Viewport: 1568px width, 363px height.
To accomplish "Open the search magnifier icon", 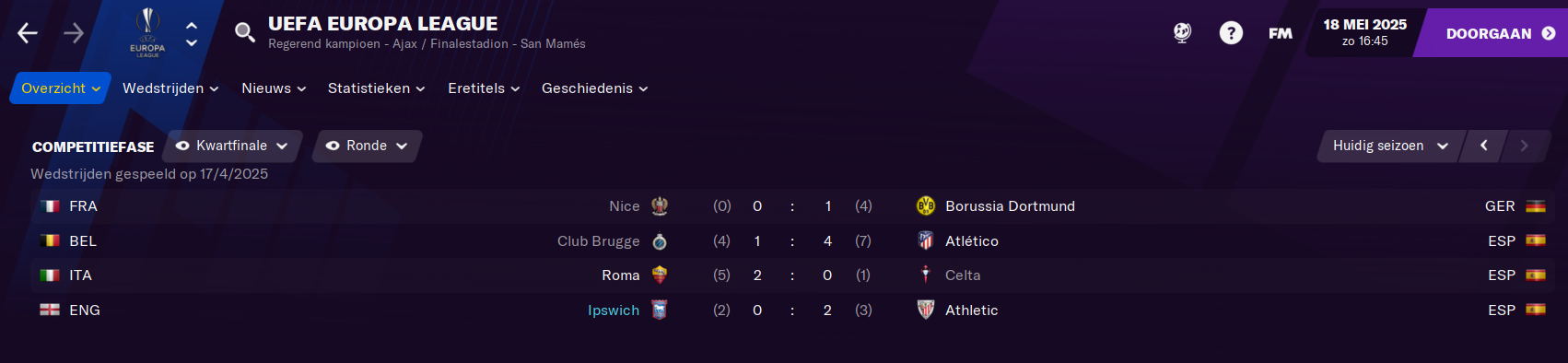I will pos(244,33).
